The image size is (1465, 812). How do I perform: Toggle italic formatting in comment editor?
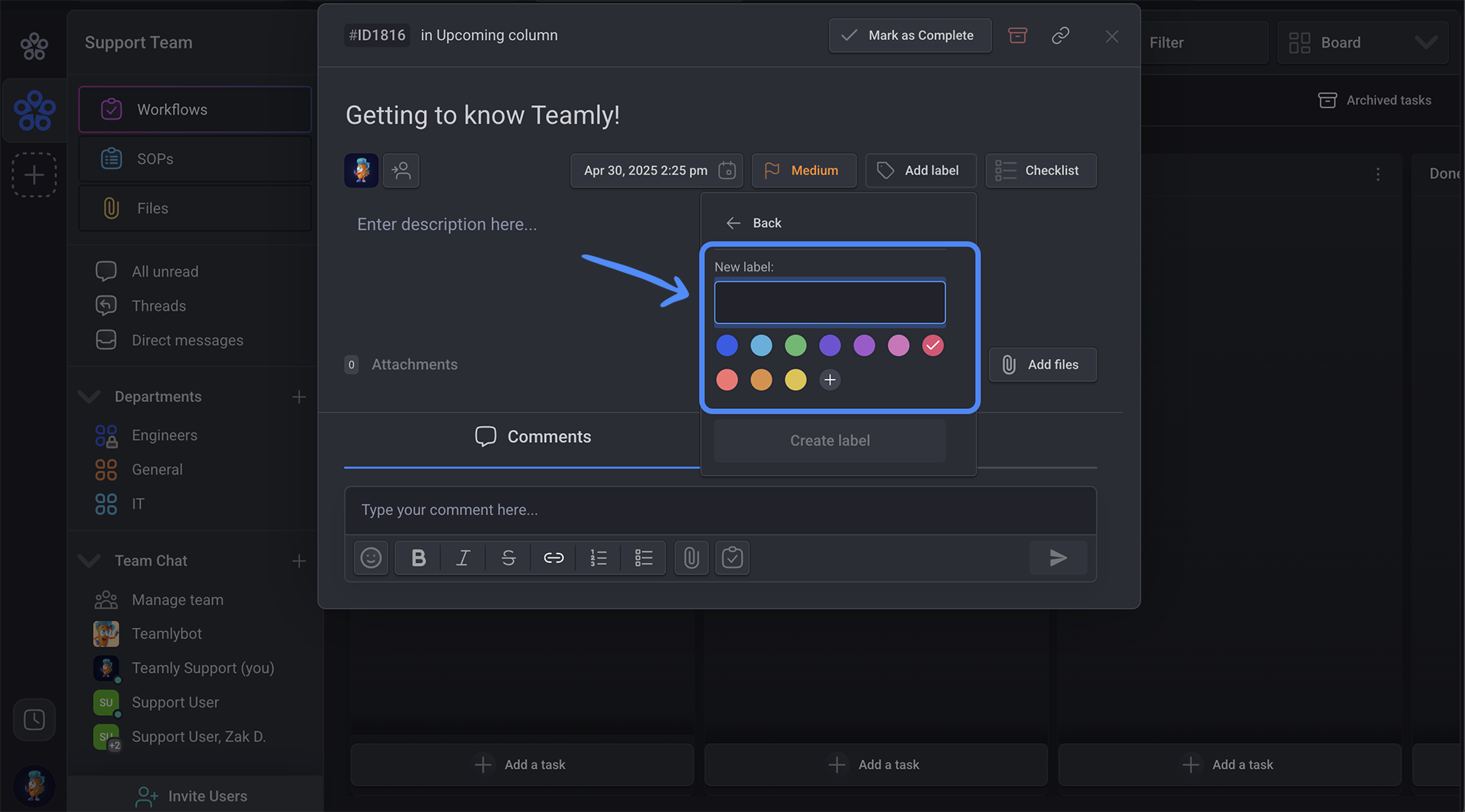(x=463, y=557)
